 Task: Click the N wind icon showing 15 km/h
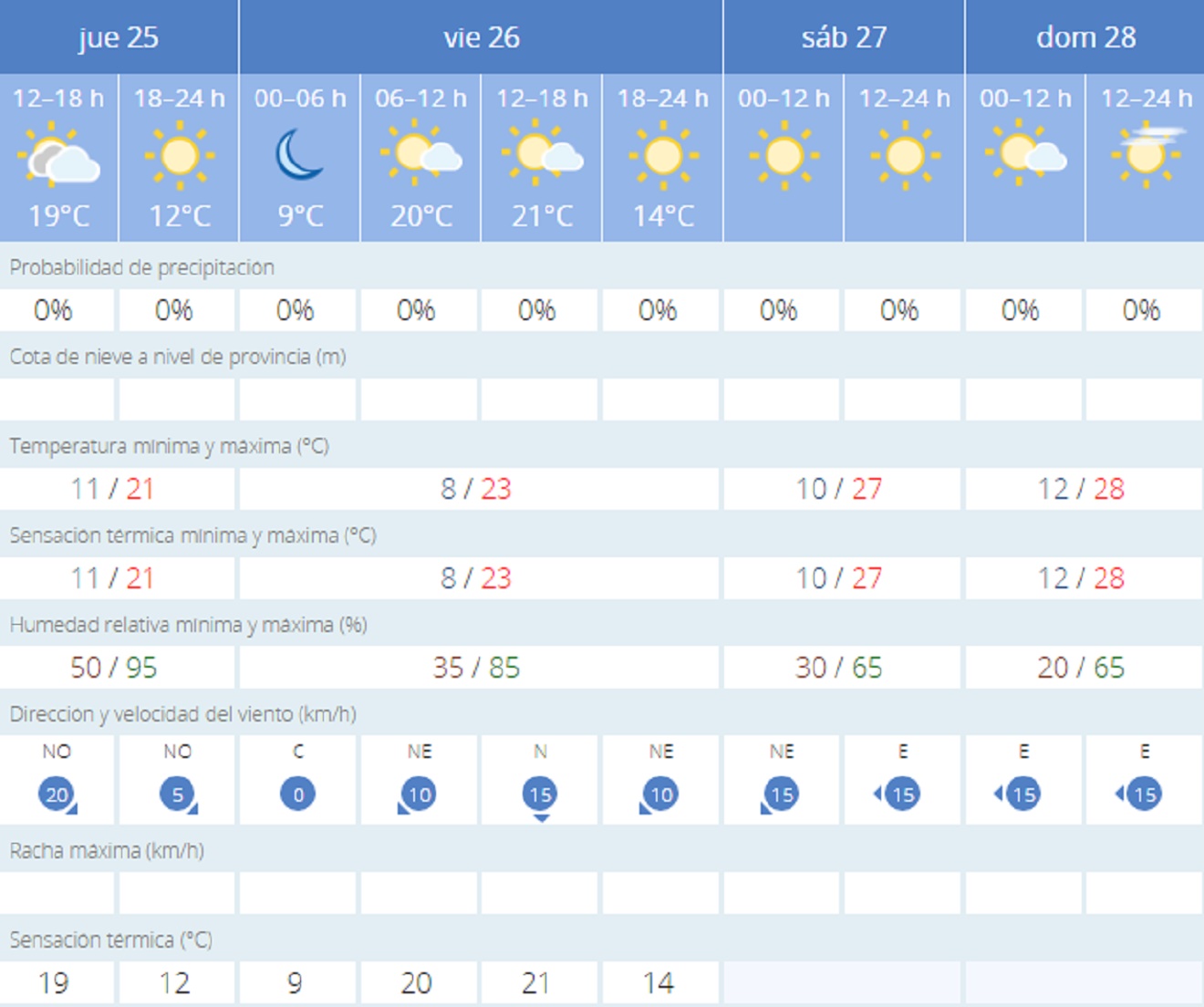pyautogui.click(x=540, y=794)
